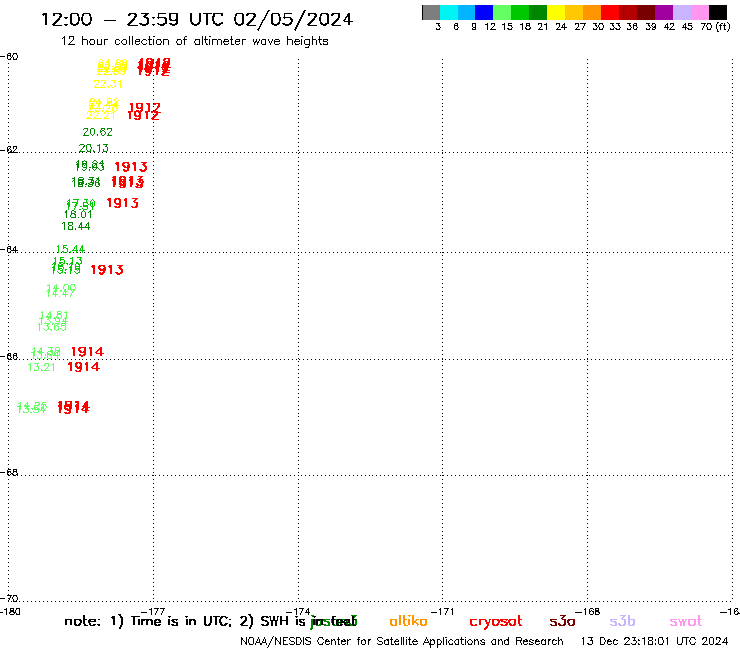The height and width of the screenshot is (650, 740).
Task: Click the wave height reading 18.01
Action: (x=78, y=214)
